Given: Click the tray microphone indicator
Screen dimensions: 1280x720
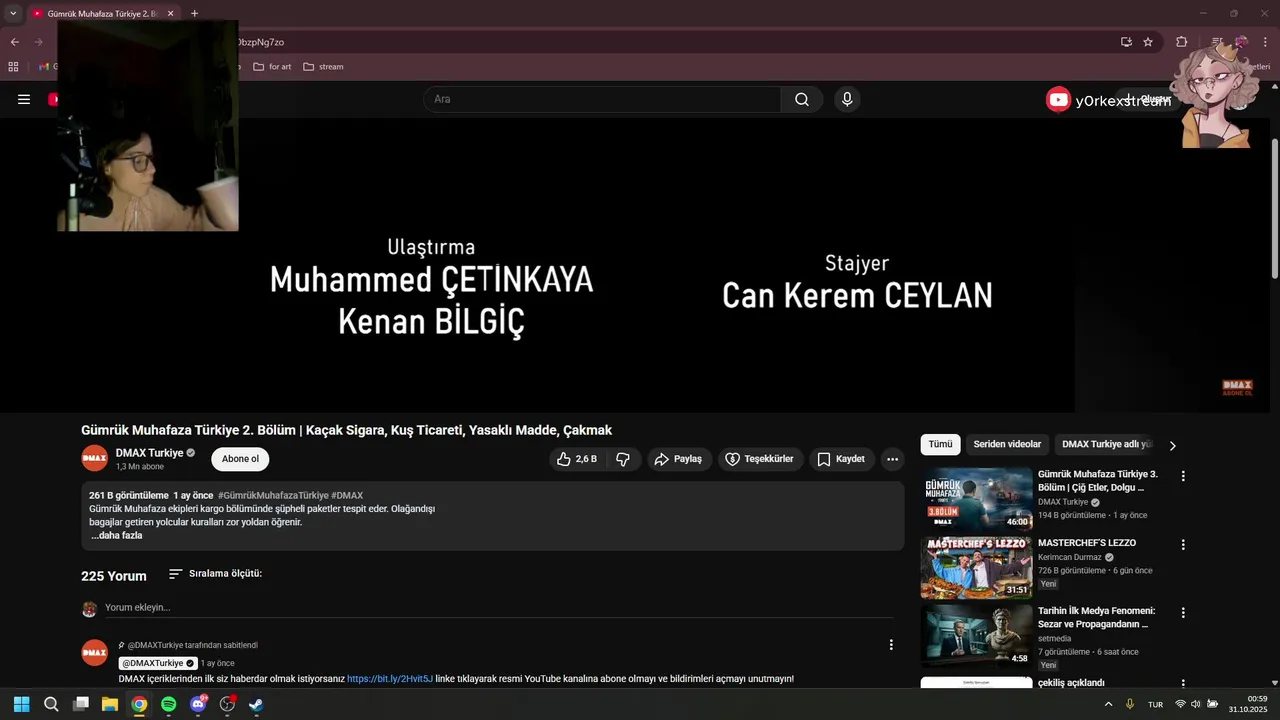Looking at the screenshot, I should pos(1130,704).
